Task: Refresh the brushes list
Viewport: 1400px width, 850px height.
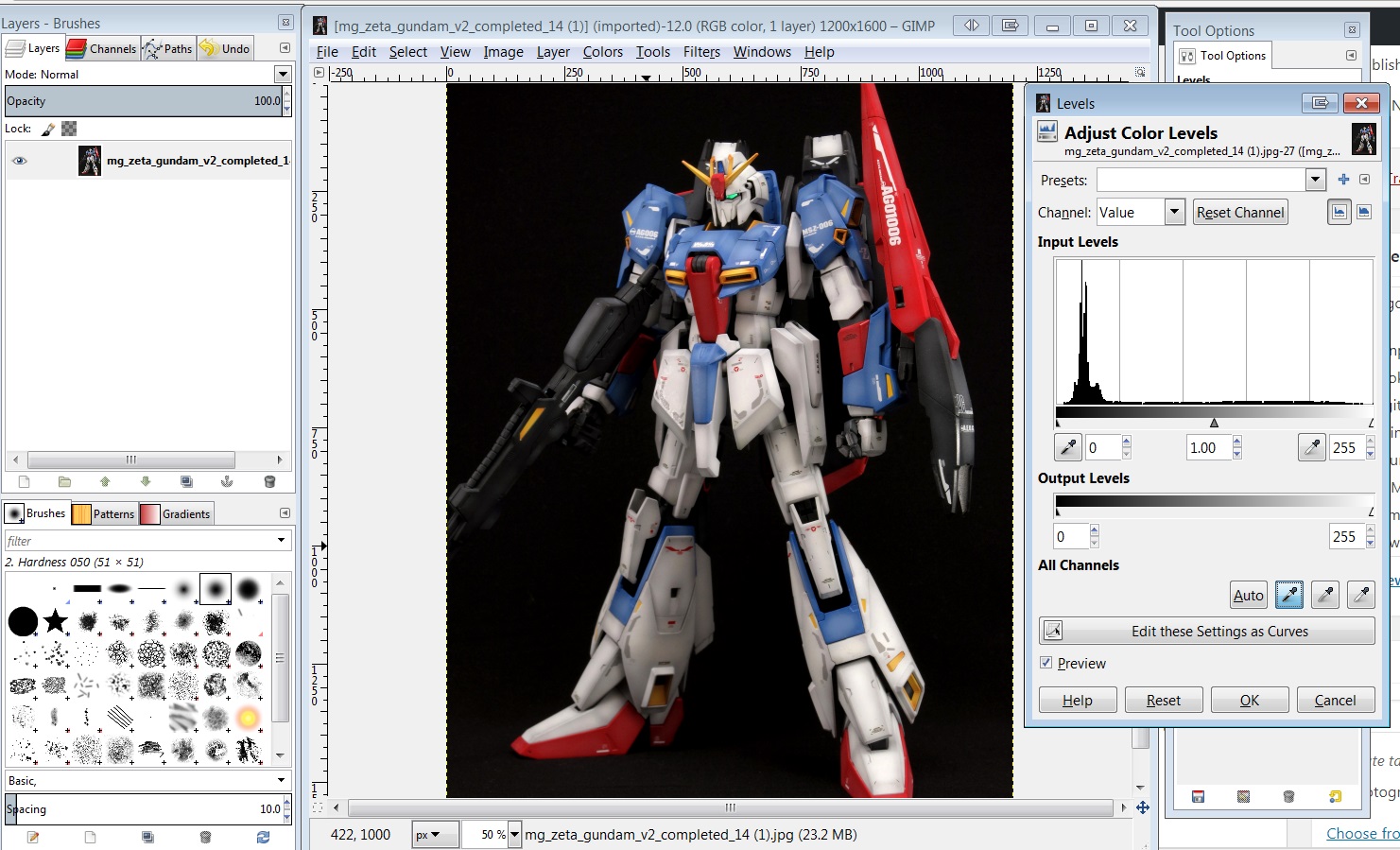Action: (x=263, y=837)
